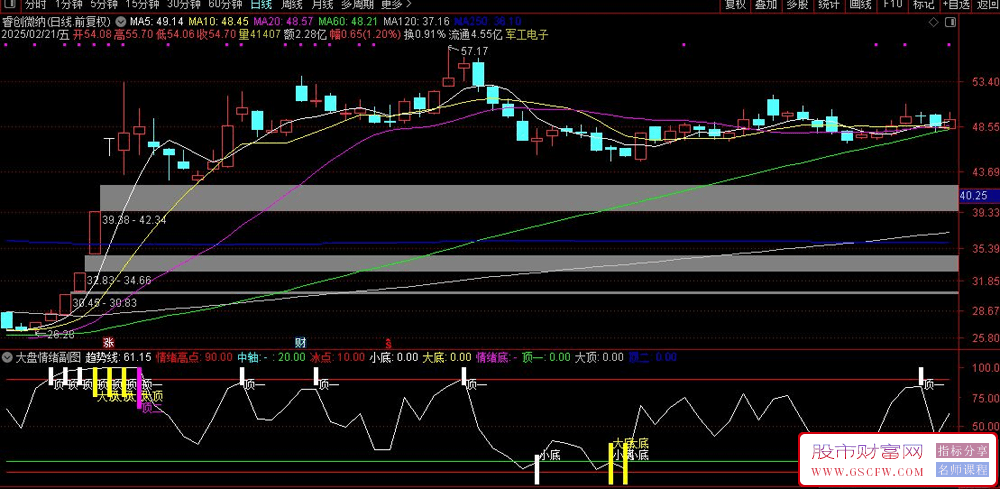Click the 叠加 overlay button
The height and width of the screenshot is (489, 1000).
pyautogui.click(x=766, y=4)
